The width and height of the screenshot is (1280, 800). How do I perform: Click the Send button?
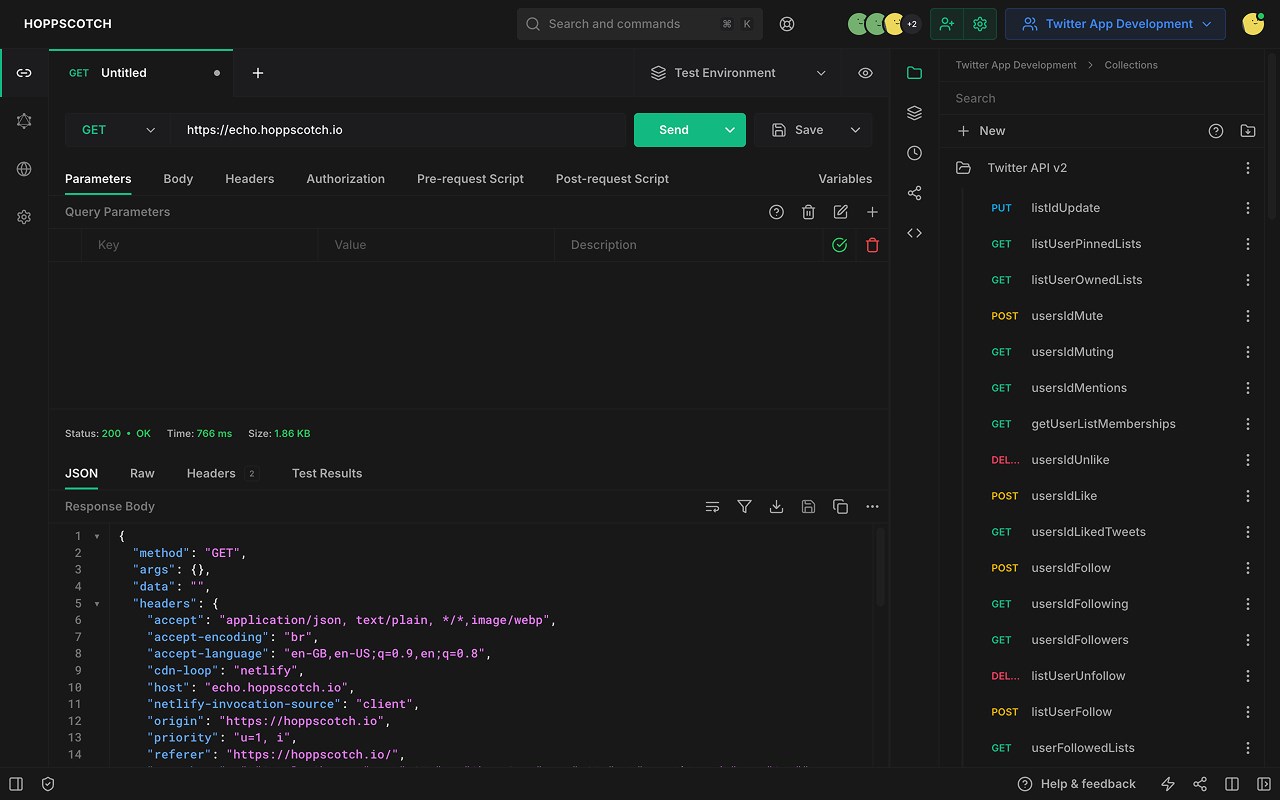pyautogui.click(x=673, y=130)
